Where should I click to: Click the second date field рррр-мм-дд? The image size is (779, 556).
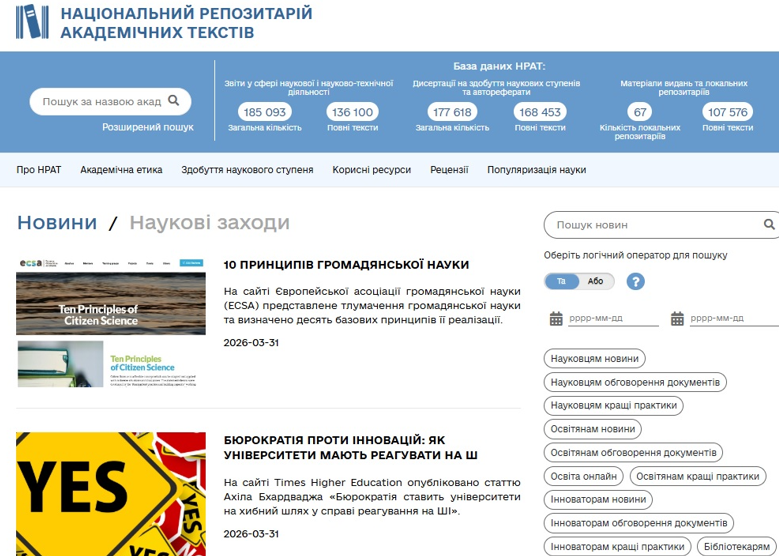tap(734, 318)
